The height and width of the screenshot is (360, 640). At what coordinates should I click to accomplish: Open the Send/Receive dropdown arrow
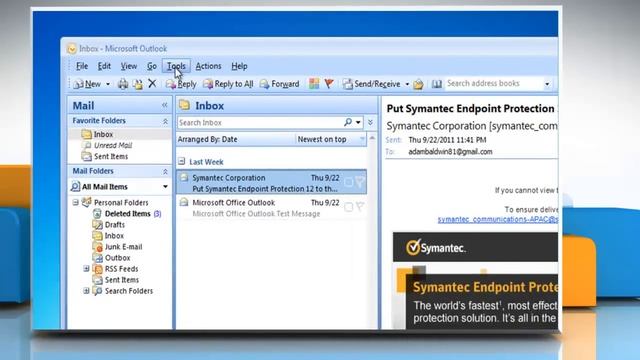(407, 84)
